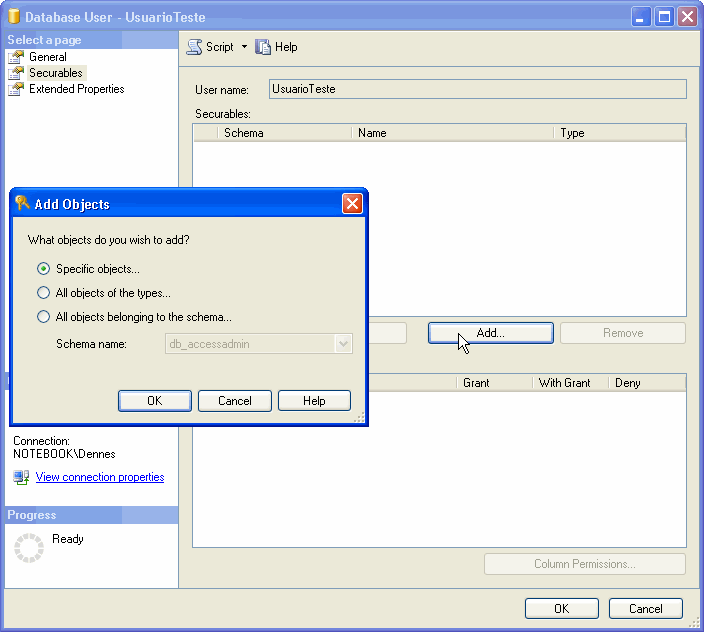Select the General page icon
Viewport: 704px width, 632px height.
16,57
